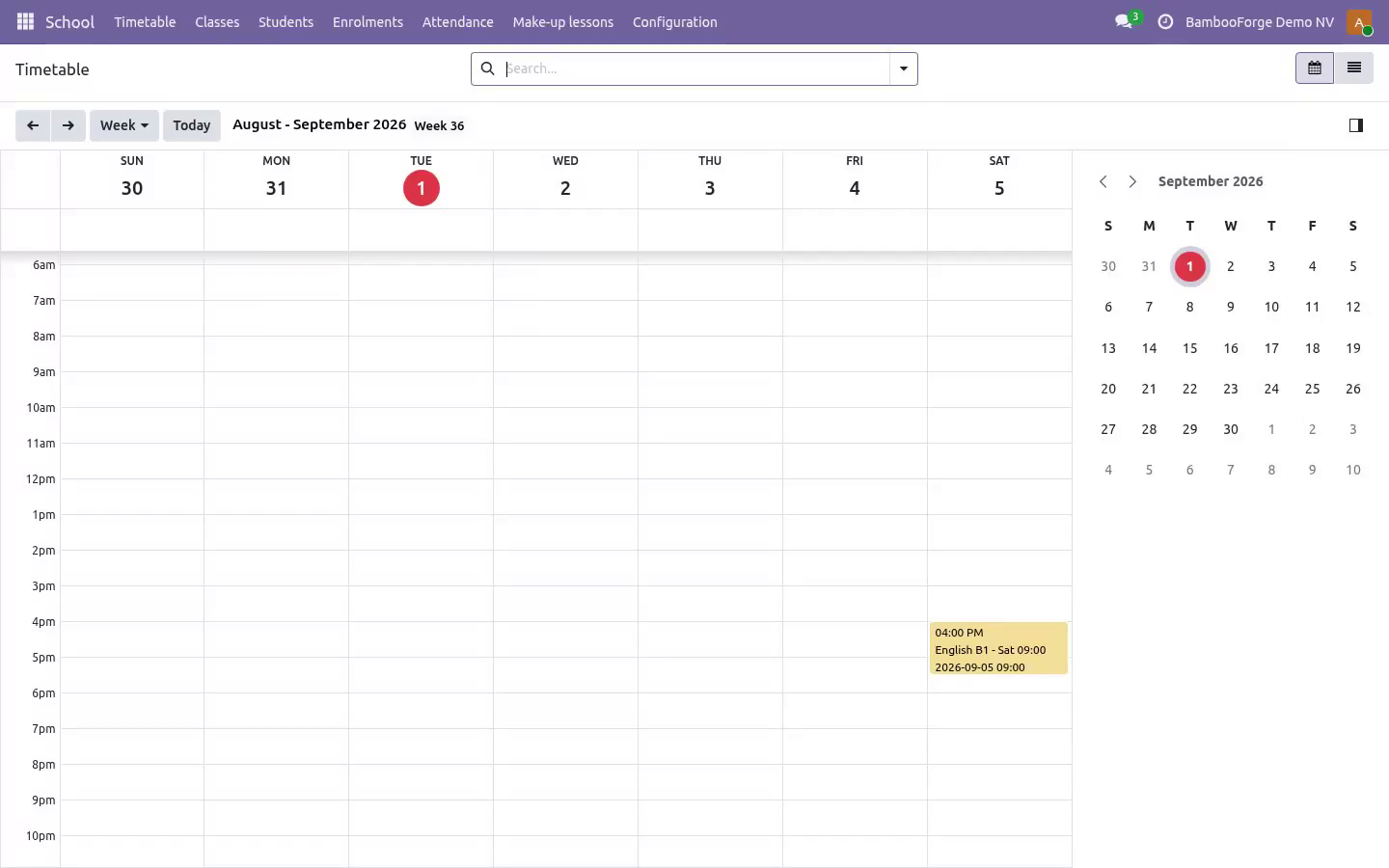
Task: Open the Enrolments menu
Action: pyautogui.click(x=368, y=22)
